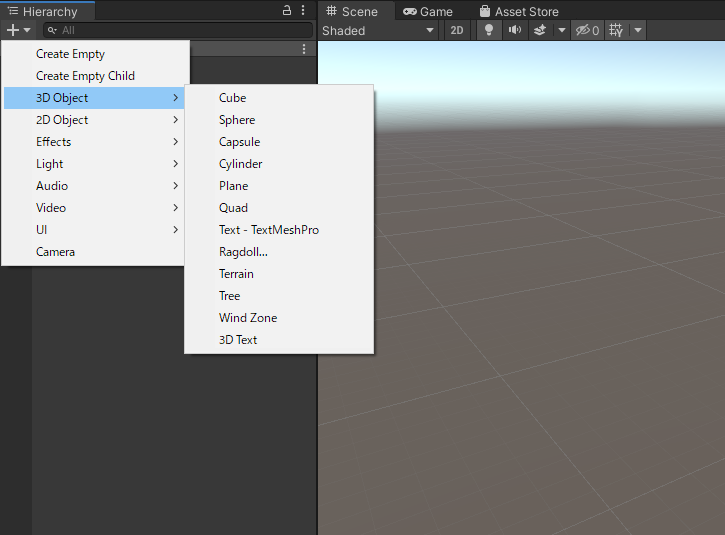This screenshot has width=725, height=535.
Task: Open Hierarchy panel three-dot options menu
Action: pyautogui.click(x=303, y=11)
